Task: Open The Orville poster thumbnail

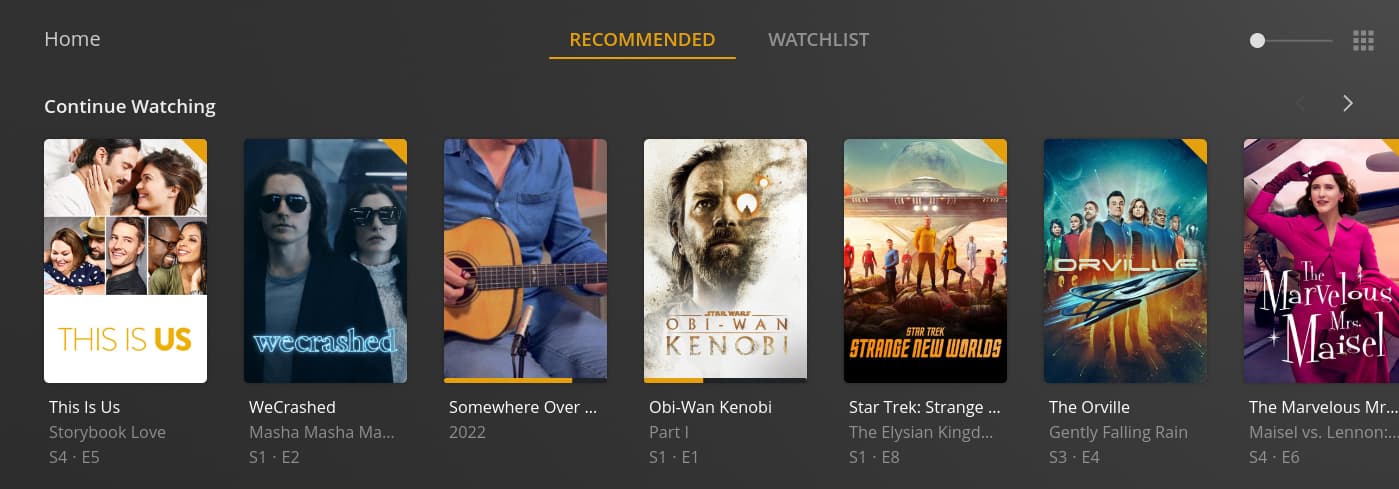Action: point(1125,261)
